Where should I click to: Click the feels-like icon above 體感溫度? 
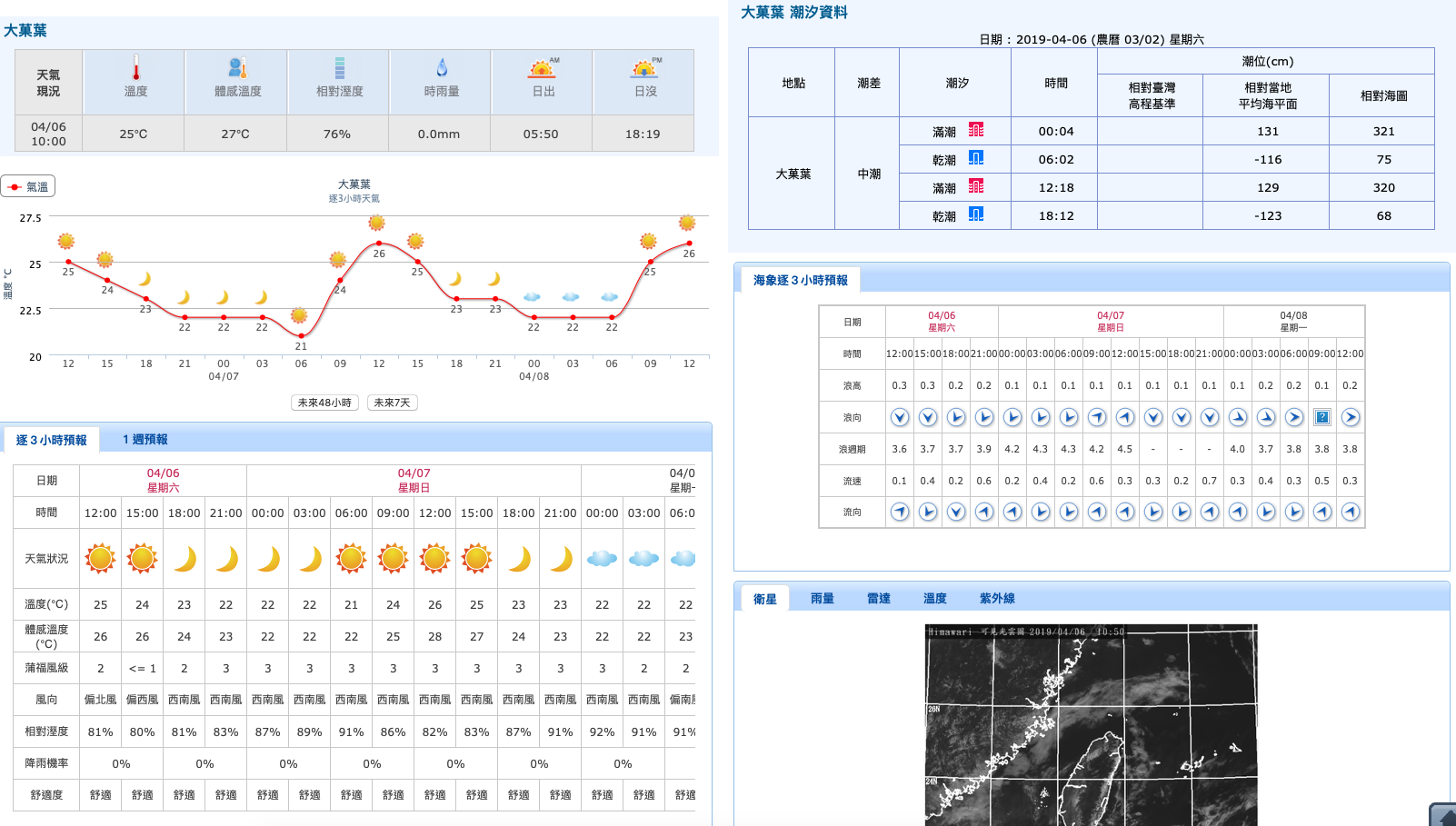(x=237, y=68)
